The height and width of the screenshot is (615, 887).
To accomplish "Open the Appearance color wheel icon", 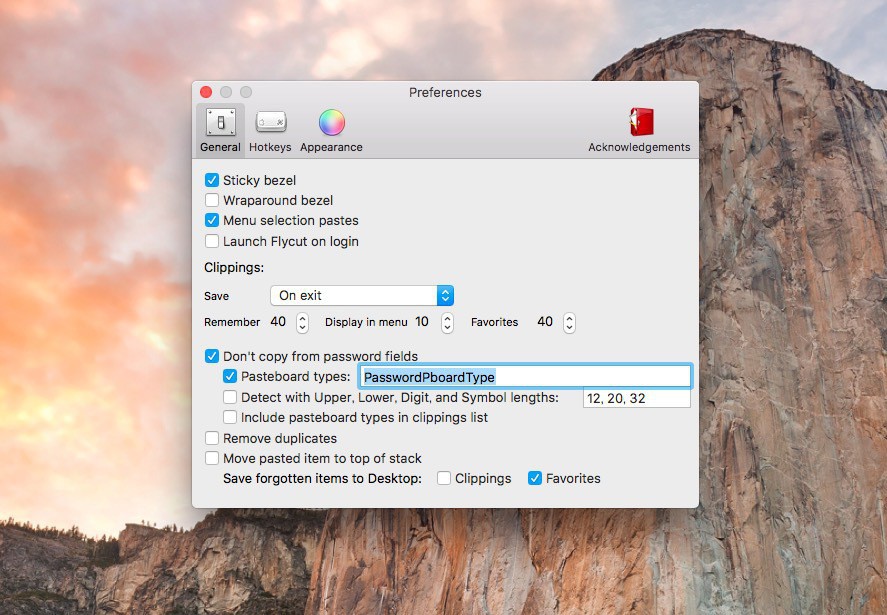I will (x=331, y=122).
